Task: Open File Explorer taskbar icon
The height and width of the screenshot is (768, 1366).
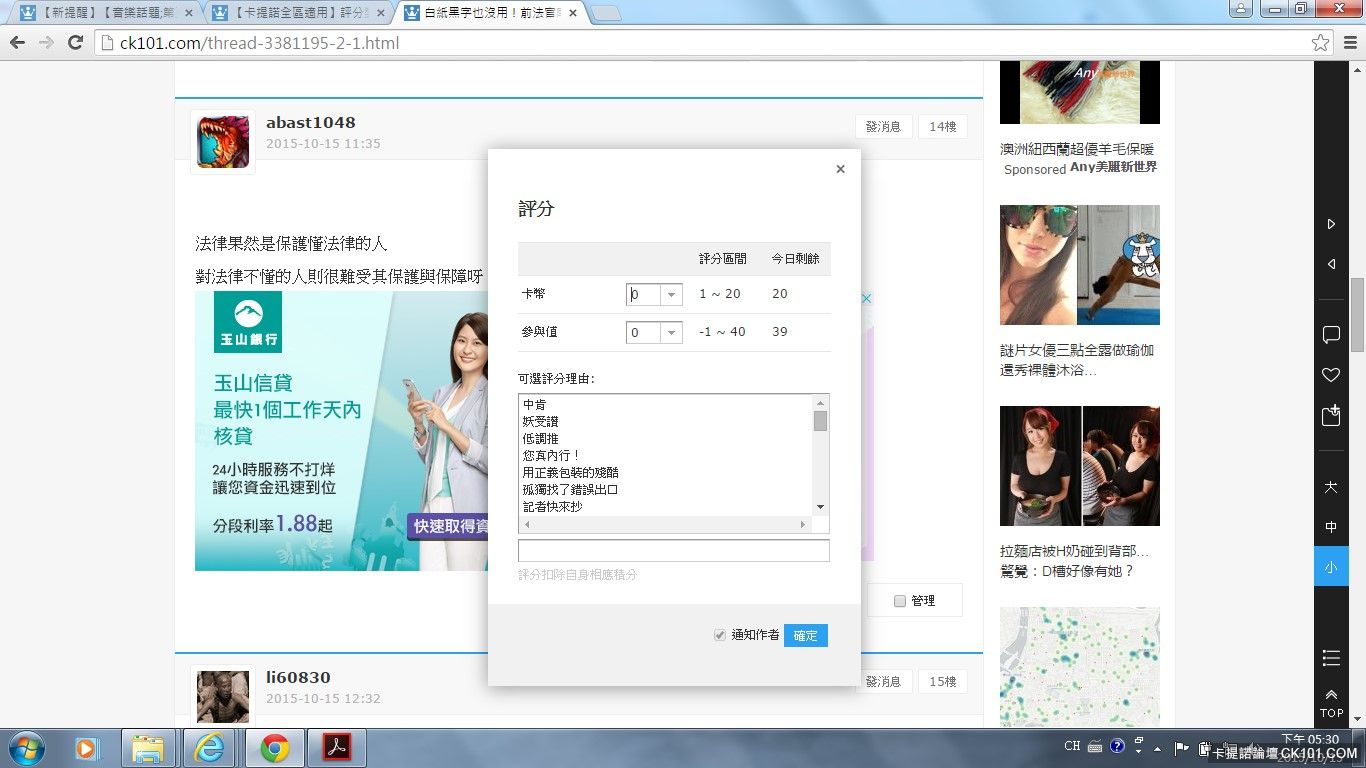Action: click(x=148, y=748)
